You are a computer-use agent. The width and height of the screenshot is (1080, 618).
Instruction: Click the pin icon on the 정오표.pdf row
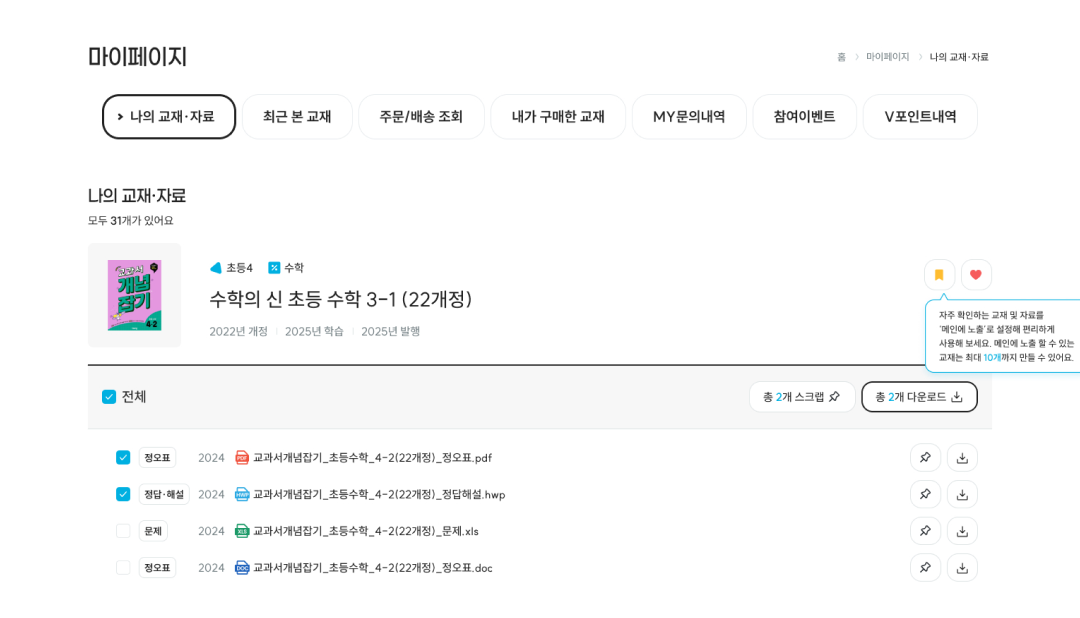click(925, 457)
